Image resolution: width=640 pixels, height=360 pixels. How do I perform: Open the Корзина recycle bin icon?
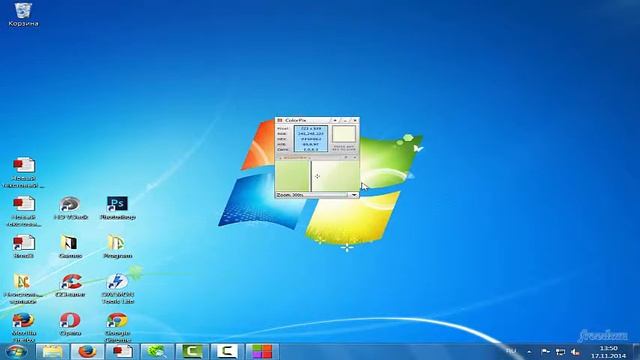pyautogui.click(x=23, y=15)
